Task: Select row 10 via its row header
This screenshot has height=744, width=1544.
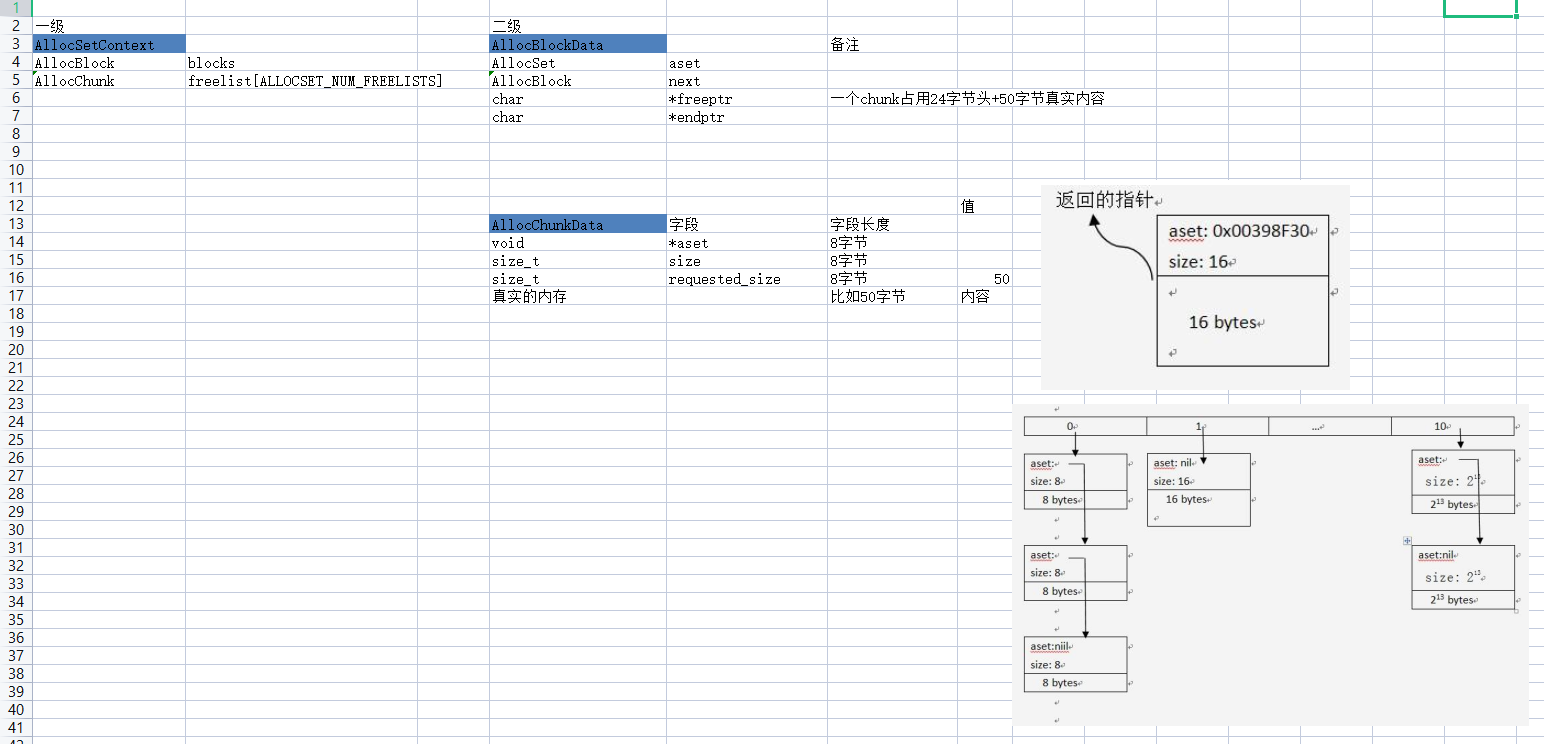Action: [x=16, y=170]
